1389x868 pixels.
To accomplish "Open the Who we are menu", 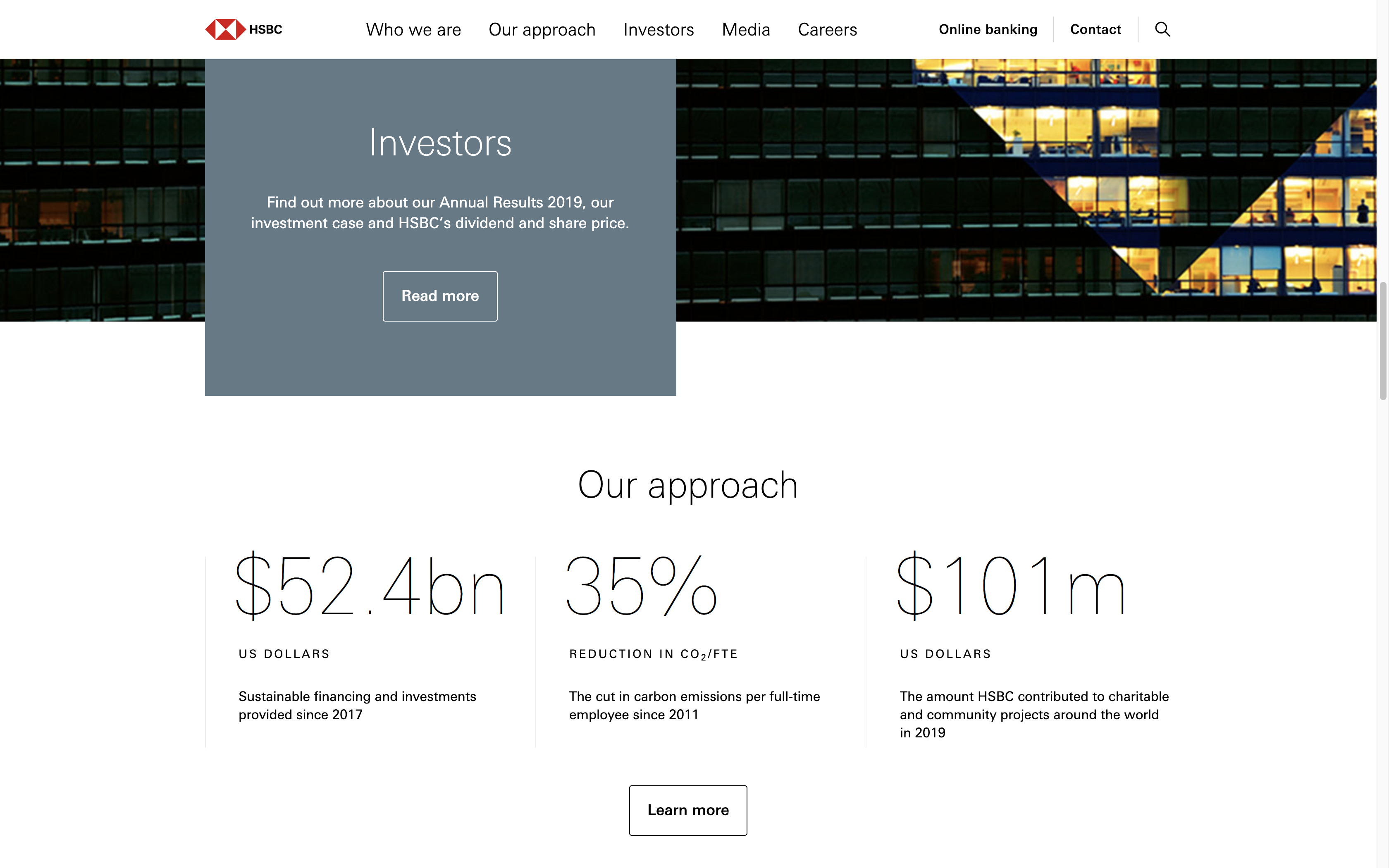I will click(413, 30).
